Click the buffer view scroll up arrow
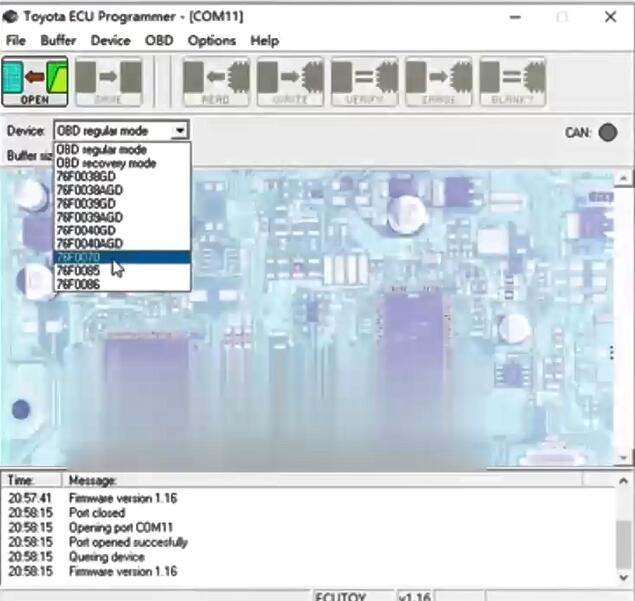Screen dimensions: 635x601 pos(624,178)
